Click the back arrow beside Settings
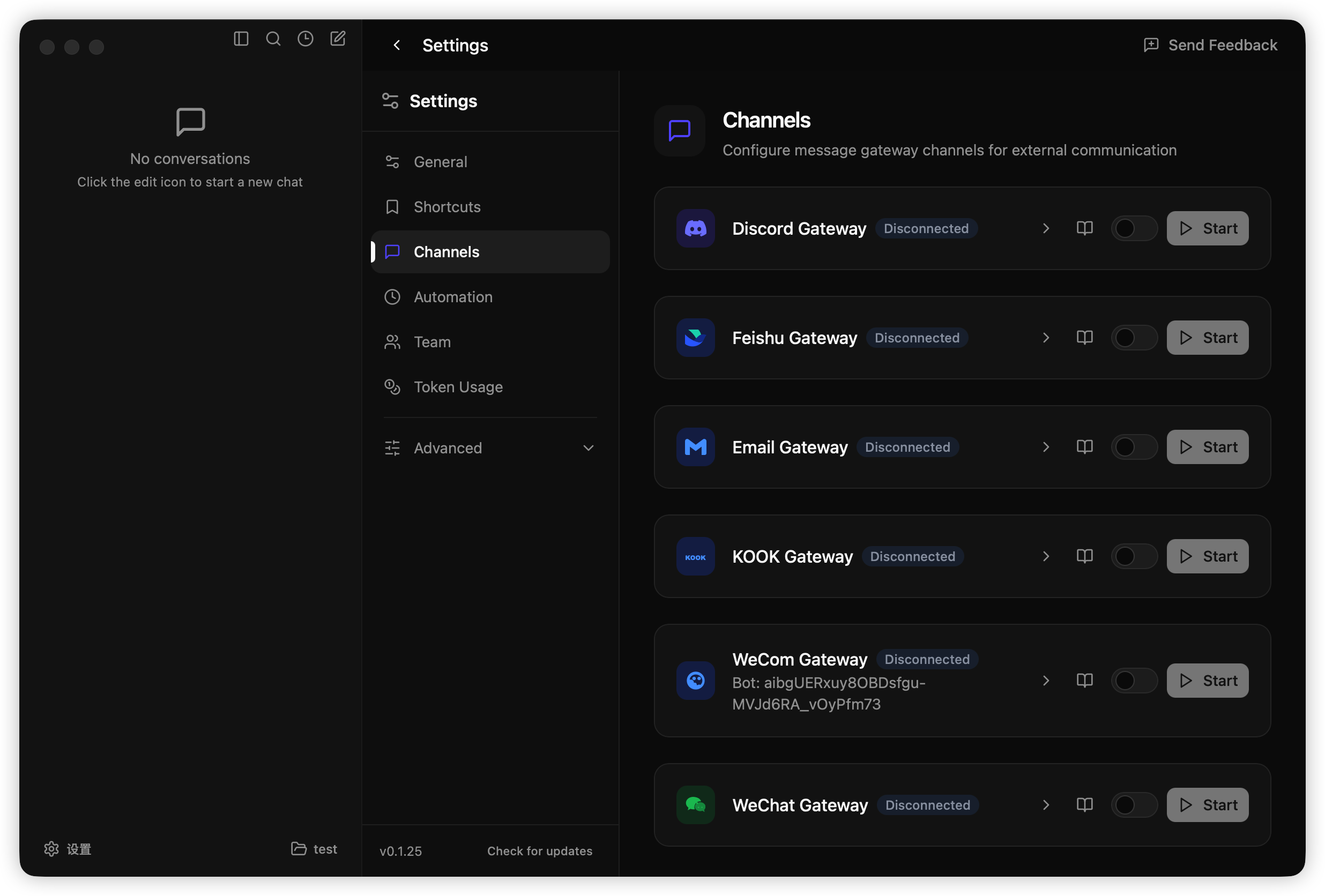 397,45
